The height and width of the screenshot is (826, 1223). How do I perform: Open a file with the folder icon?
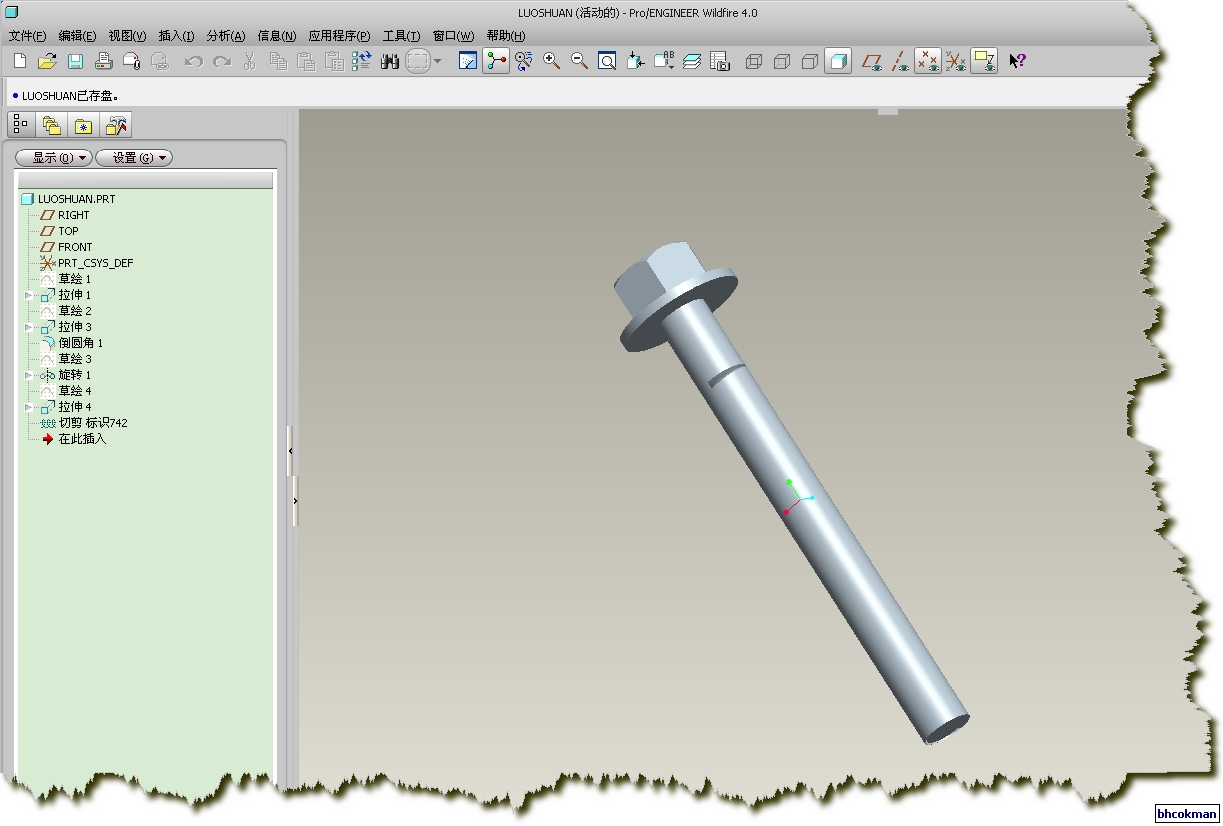[47, 61]
